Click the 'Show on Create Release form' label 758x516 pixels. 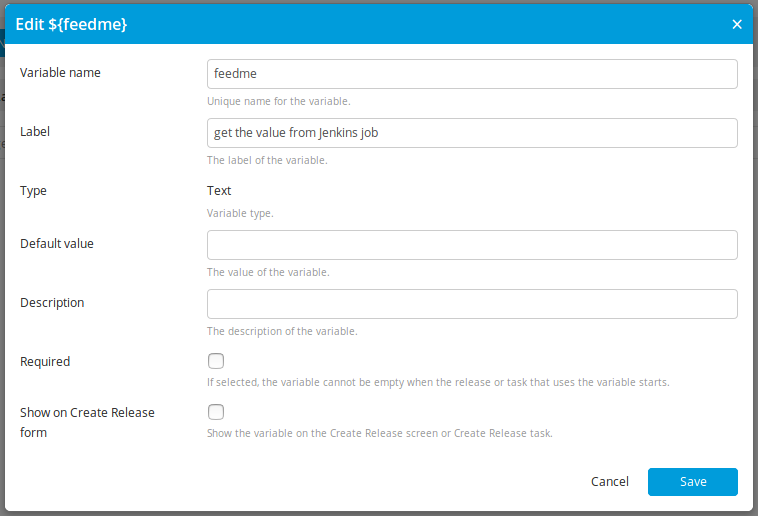click(87, 422)
